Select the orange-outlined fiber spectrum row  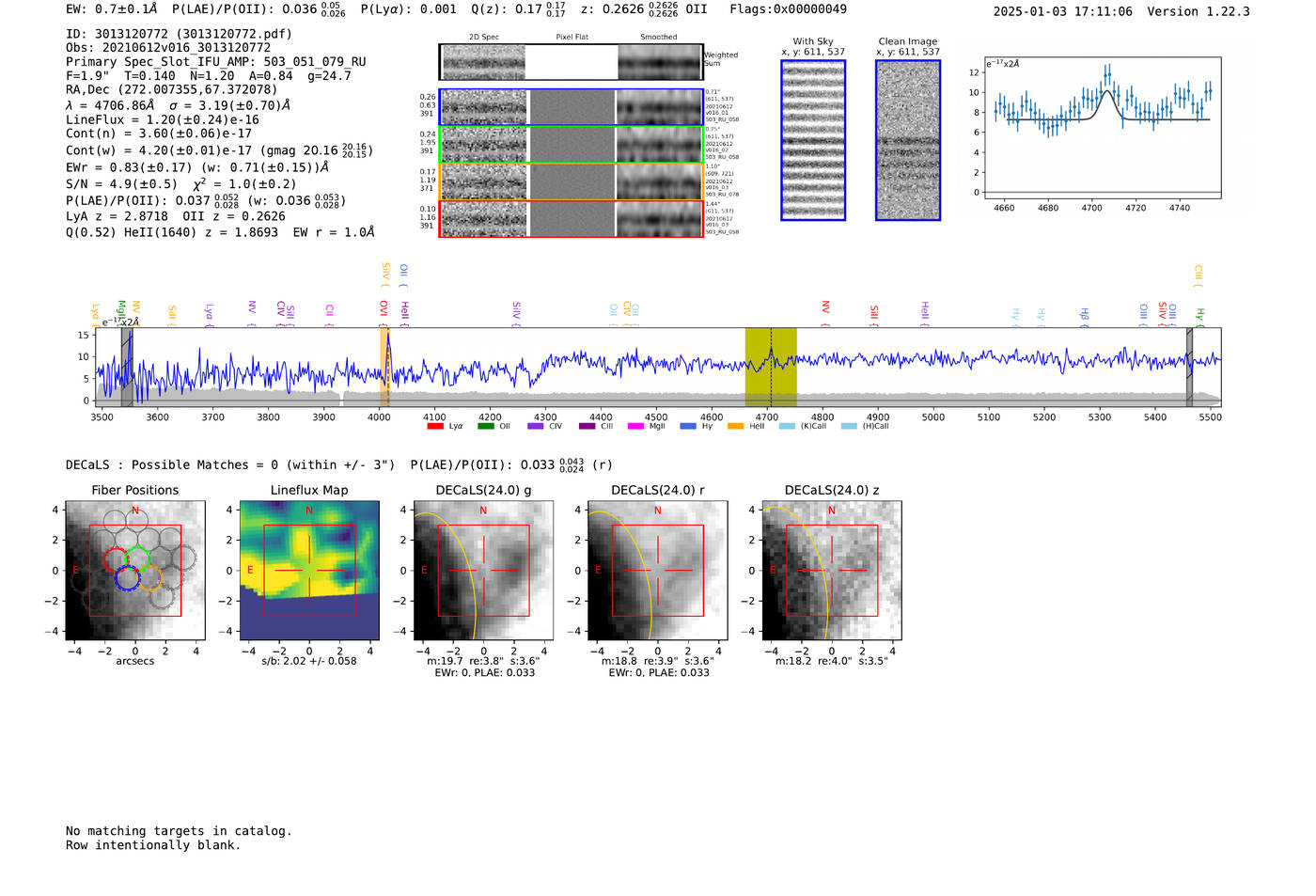click(572, 181)
